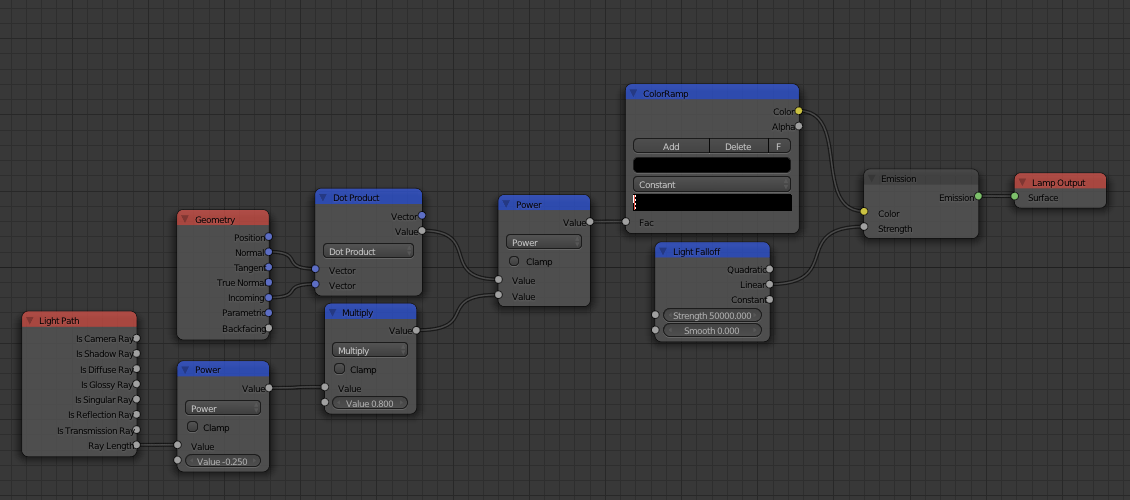
Task: Select the Geometry node title
Action: click(x=215, y=219)
